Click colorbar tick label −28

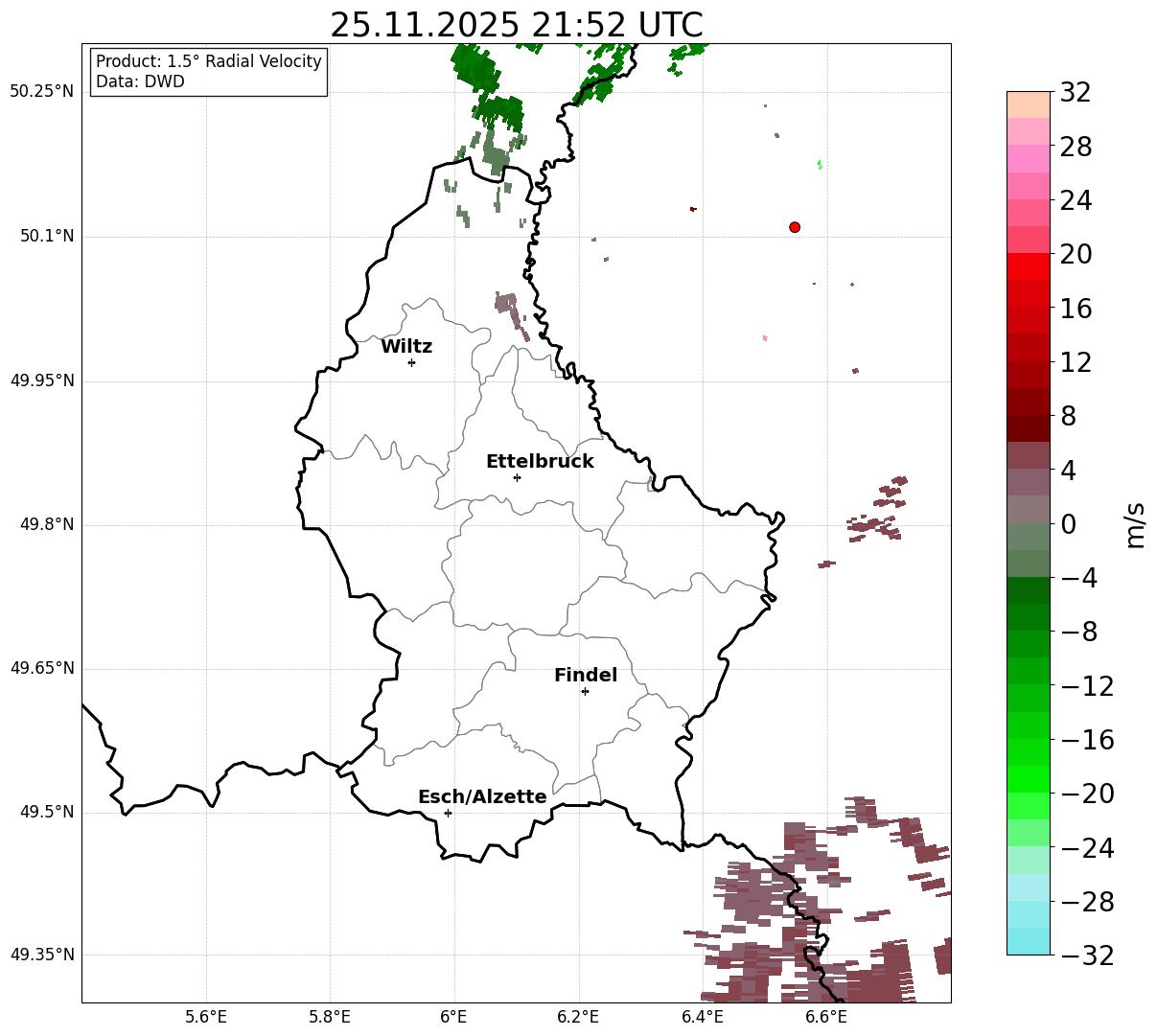pyautogui.click(x=1087, y=902)
